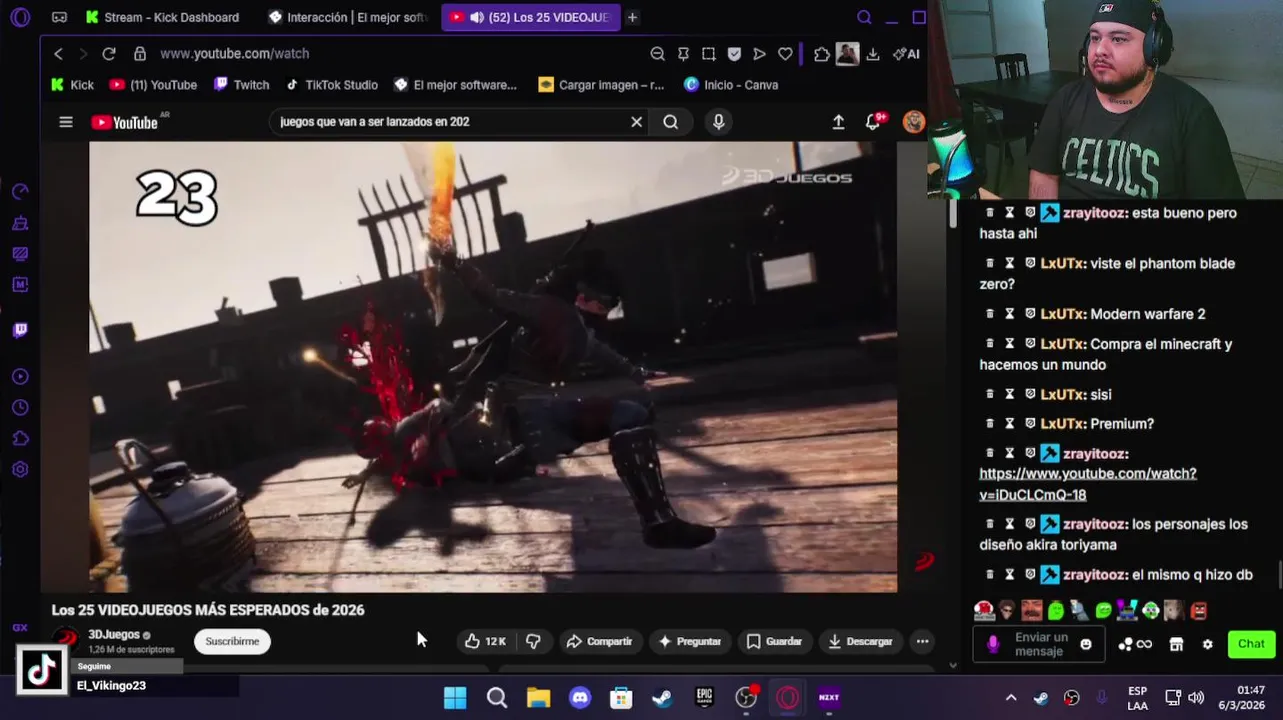
Task: Open File Explorer from the taskbar
Action: pos(538,698)
